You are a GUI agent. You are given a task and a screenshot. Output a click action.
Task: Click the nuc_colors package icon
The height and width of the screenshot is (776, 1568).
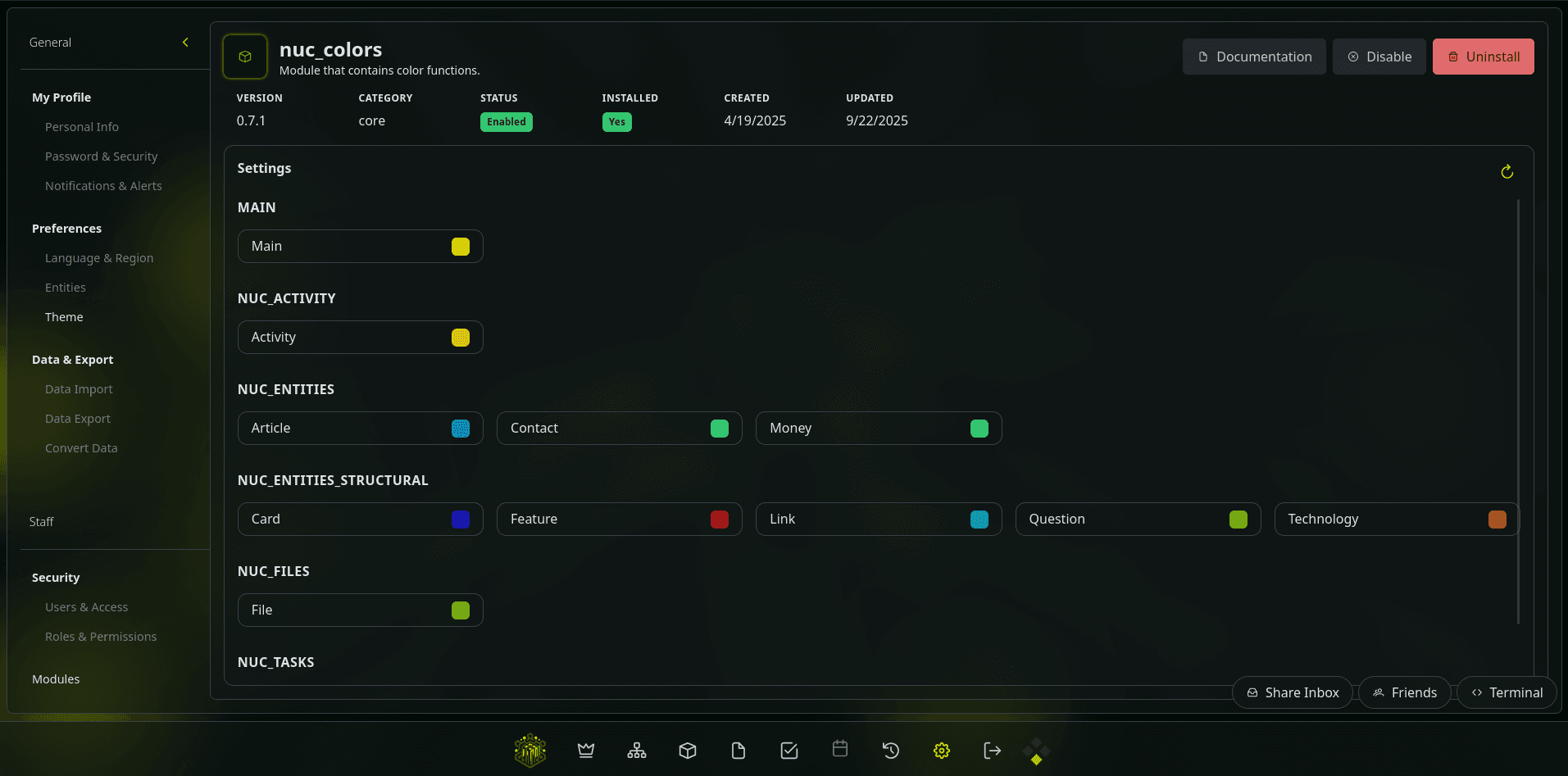pos(244,56)
